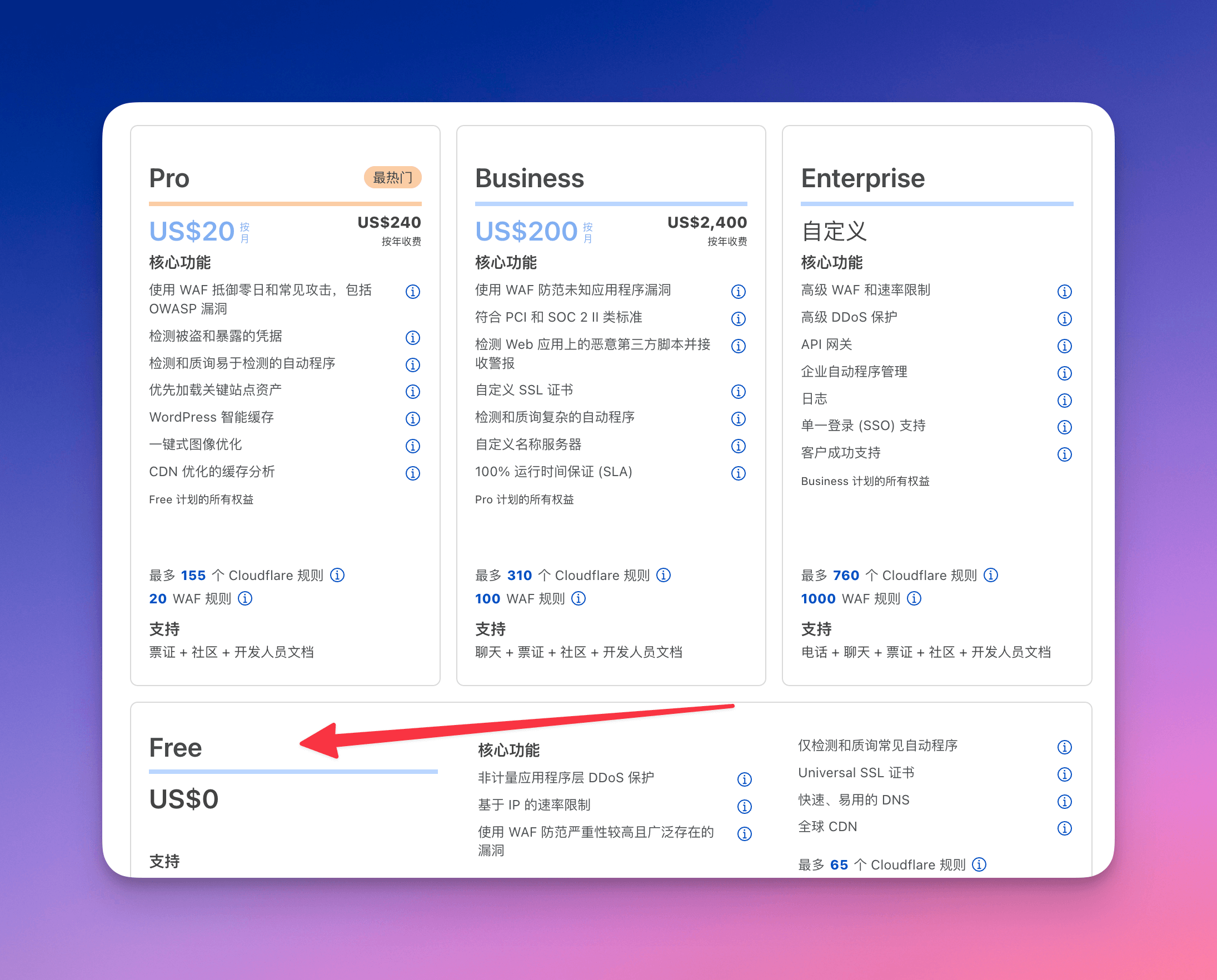1217x980 pixels.
Task: Click the US$240 yearly price
Action: (389, 222)
